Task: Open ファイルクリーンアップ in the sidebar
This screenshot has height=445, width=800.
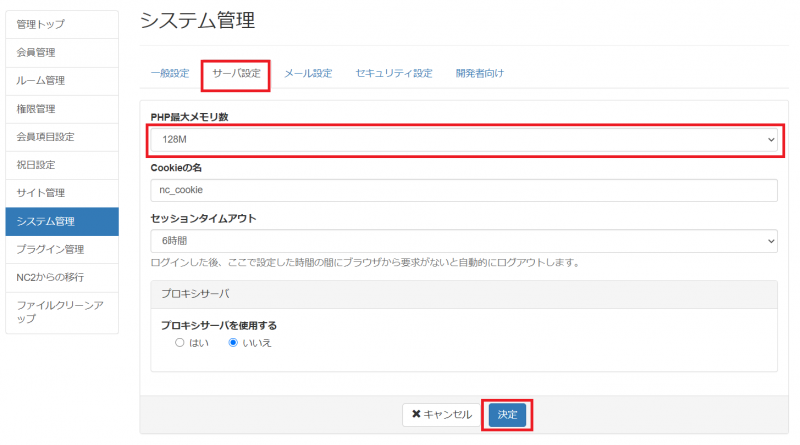Action: tap(62, 311)
